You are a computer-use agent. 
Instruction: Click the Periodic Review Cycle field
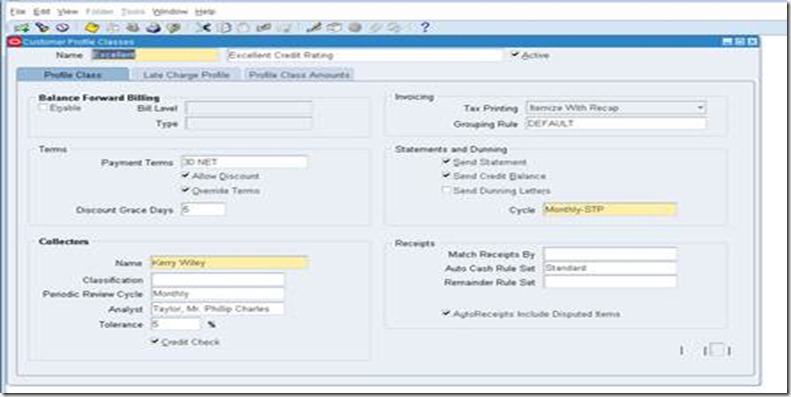tap(217, 294)
